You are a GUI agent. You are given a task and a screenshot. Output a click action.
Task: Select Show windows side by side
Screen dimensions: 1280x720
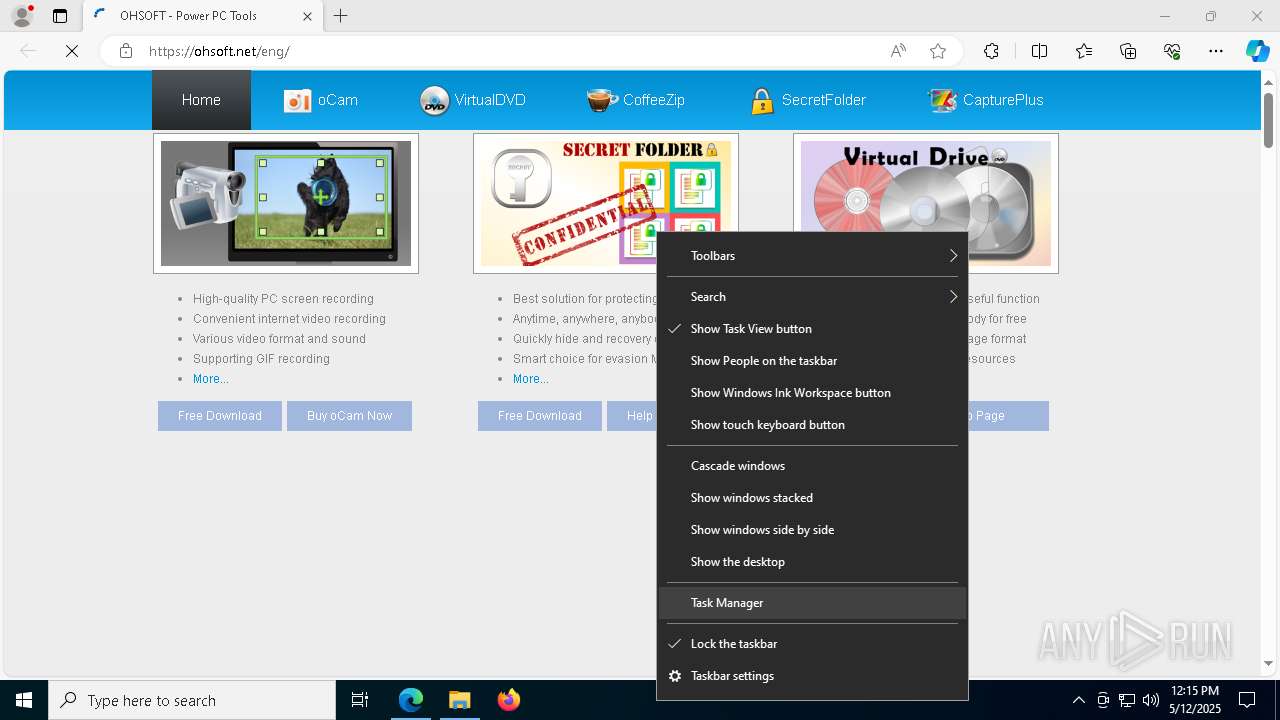pyautogui.click(x=812, y=530)
